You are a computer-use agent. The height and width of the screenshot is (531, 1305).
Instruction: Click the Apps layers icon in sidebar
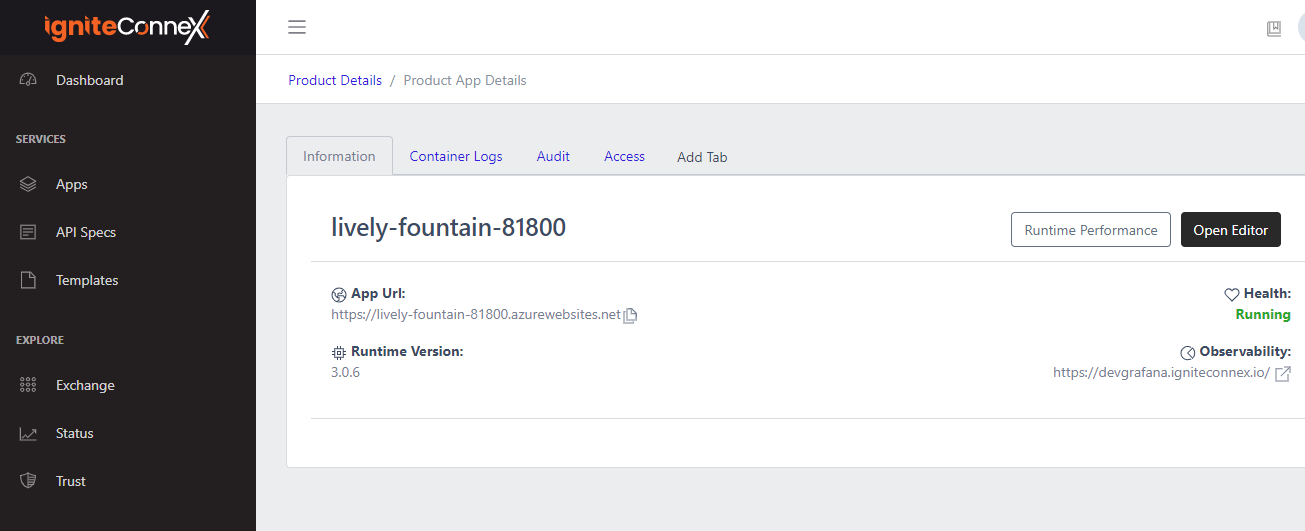[x=28, y=184]
